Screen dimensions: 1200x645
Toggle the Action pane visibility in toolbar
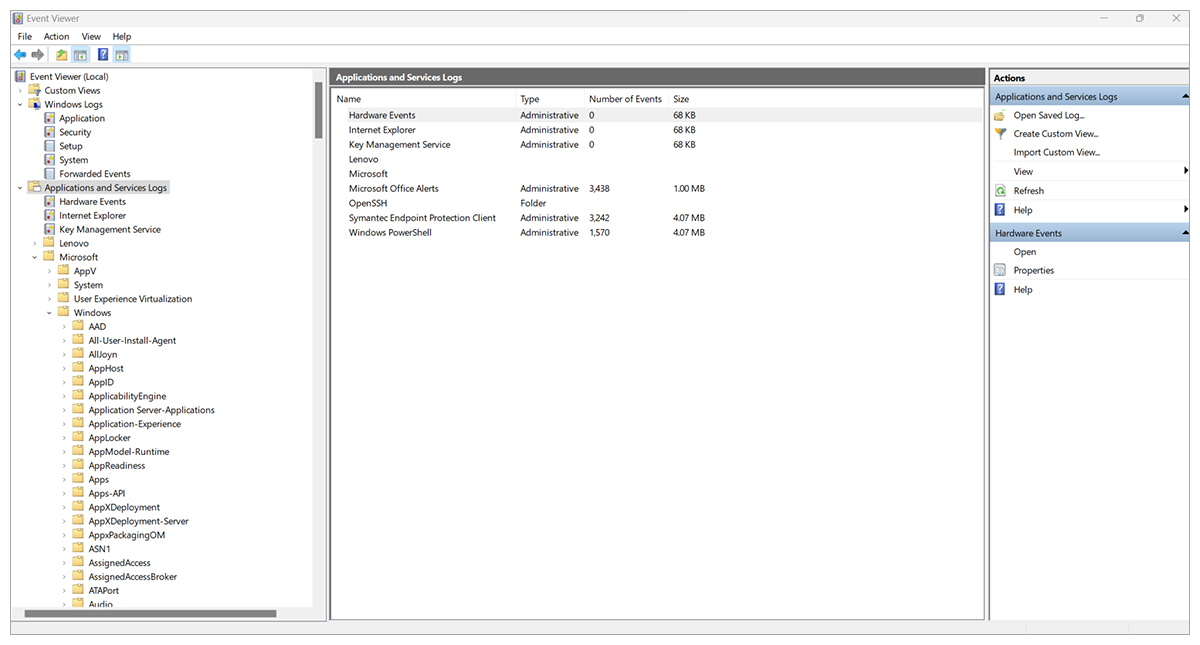[121, 54]
